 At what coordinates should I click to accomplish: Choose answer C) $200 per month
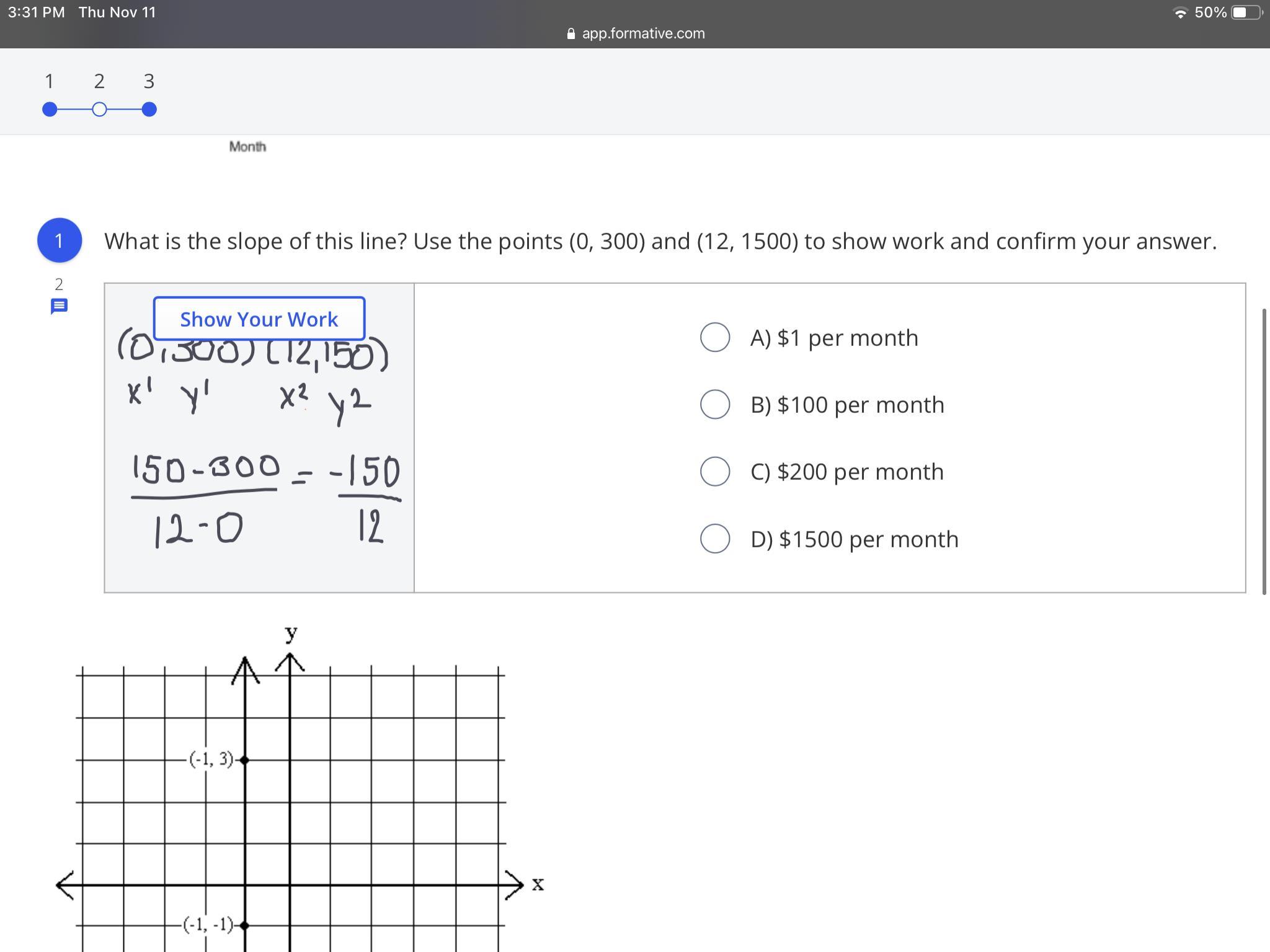coord(715,472)
